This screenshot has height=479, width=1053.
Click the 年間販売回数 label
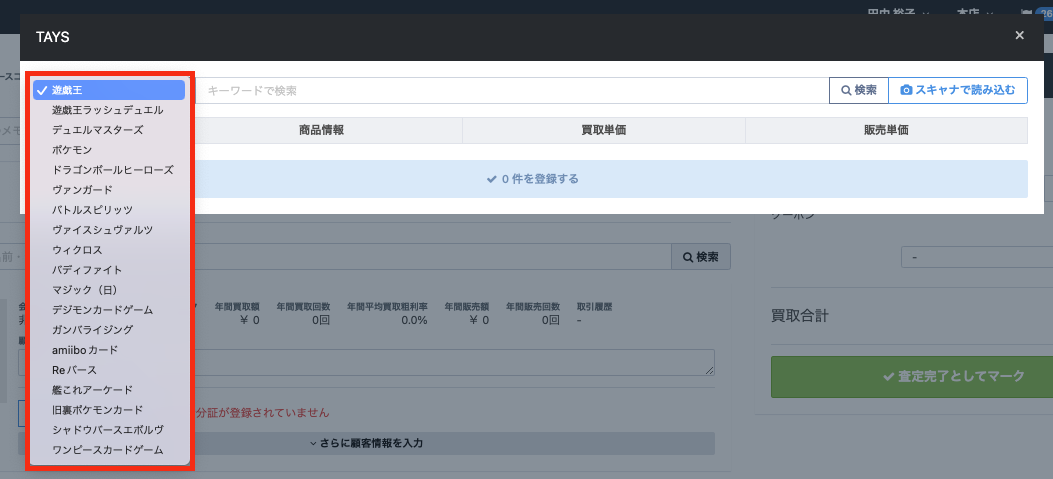tap(533, 306)
